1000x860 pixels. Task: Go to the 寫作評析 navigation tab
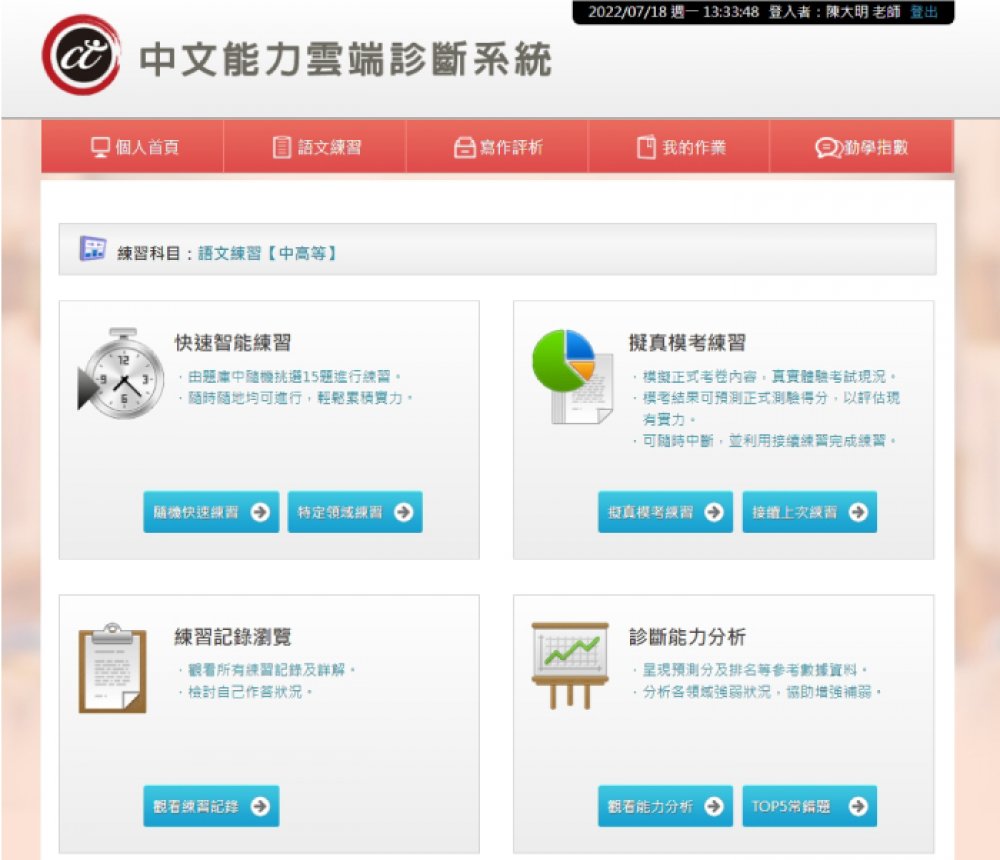[497, 148]
